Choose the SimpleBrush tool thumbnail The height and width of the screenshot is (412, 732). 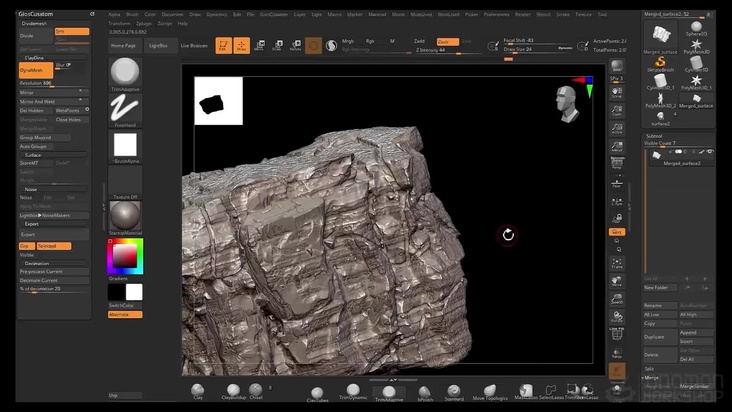point(660,64)
